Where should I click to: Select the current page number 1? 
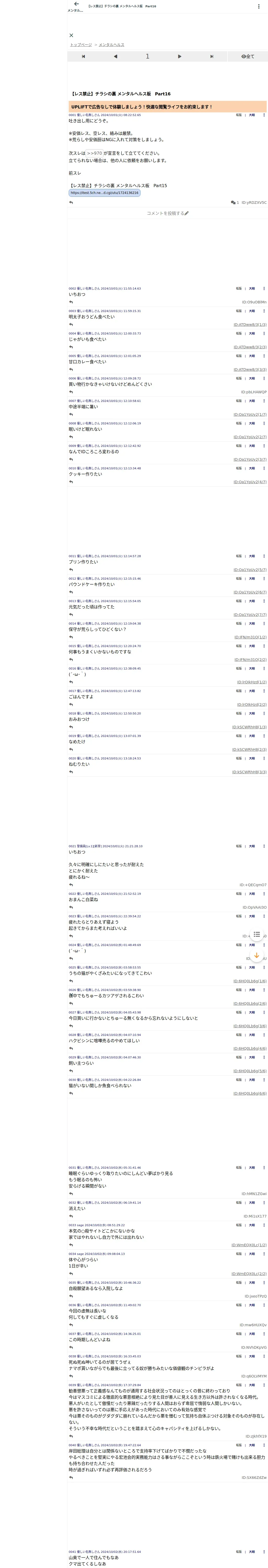click(x=147, y=57)
